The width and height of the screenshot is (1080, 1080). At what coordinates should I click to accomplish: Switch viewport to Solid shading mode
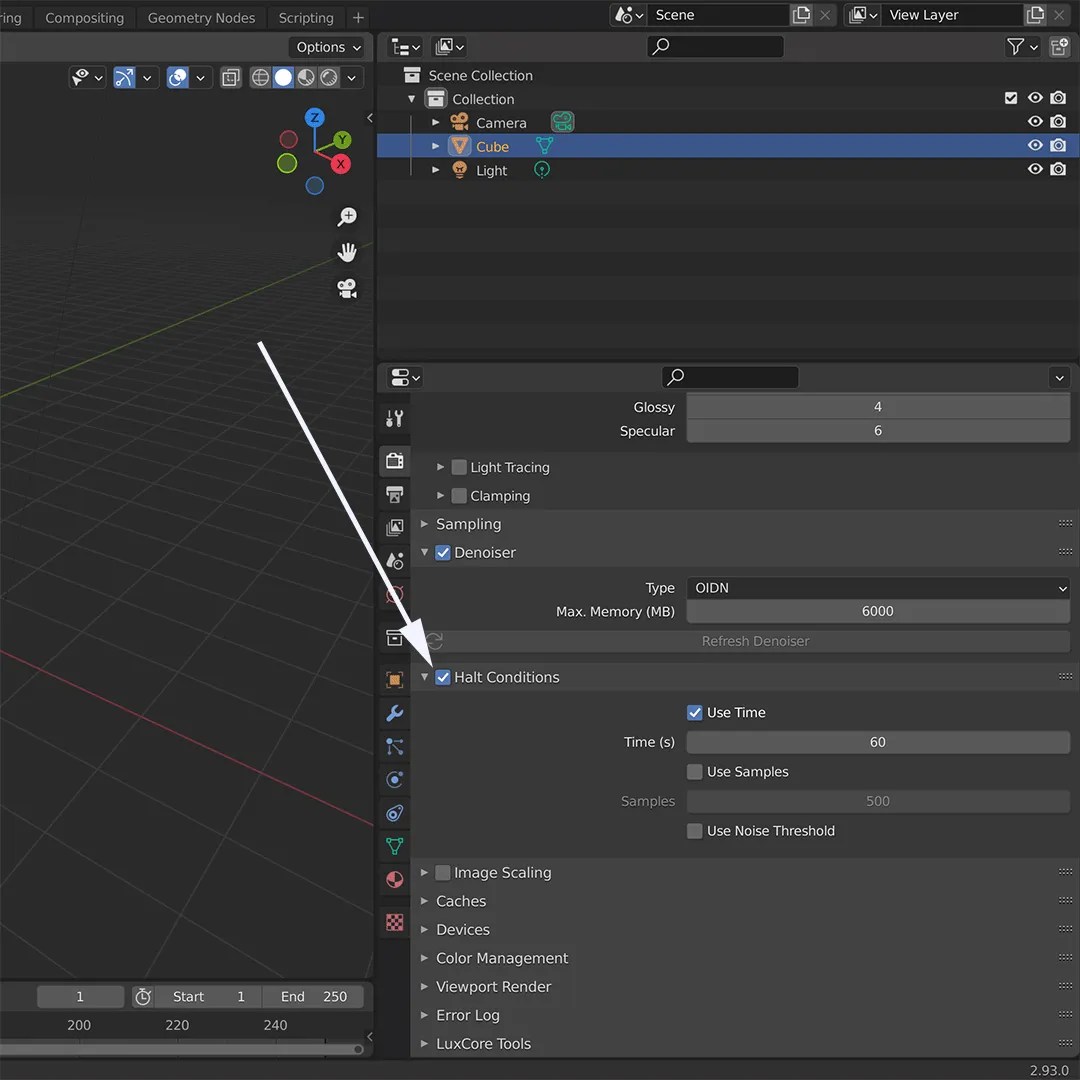283,77
